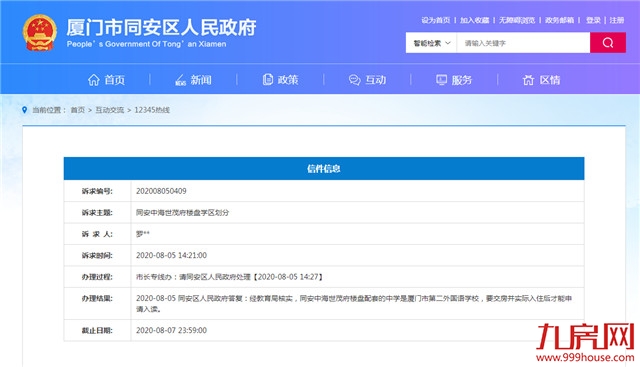Image resolution: width=640 pixels, height=367 pixels.
Task: Select the deadline 2020-08-07 23:59:00
Action: (x=171, y=330)
